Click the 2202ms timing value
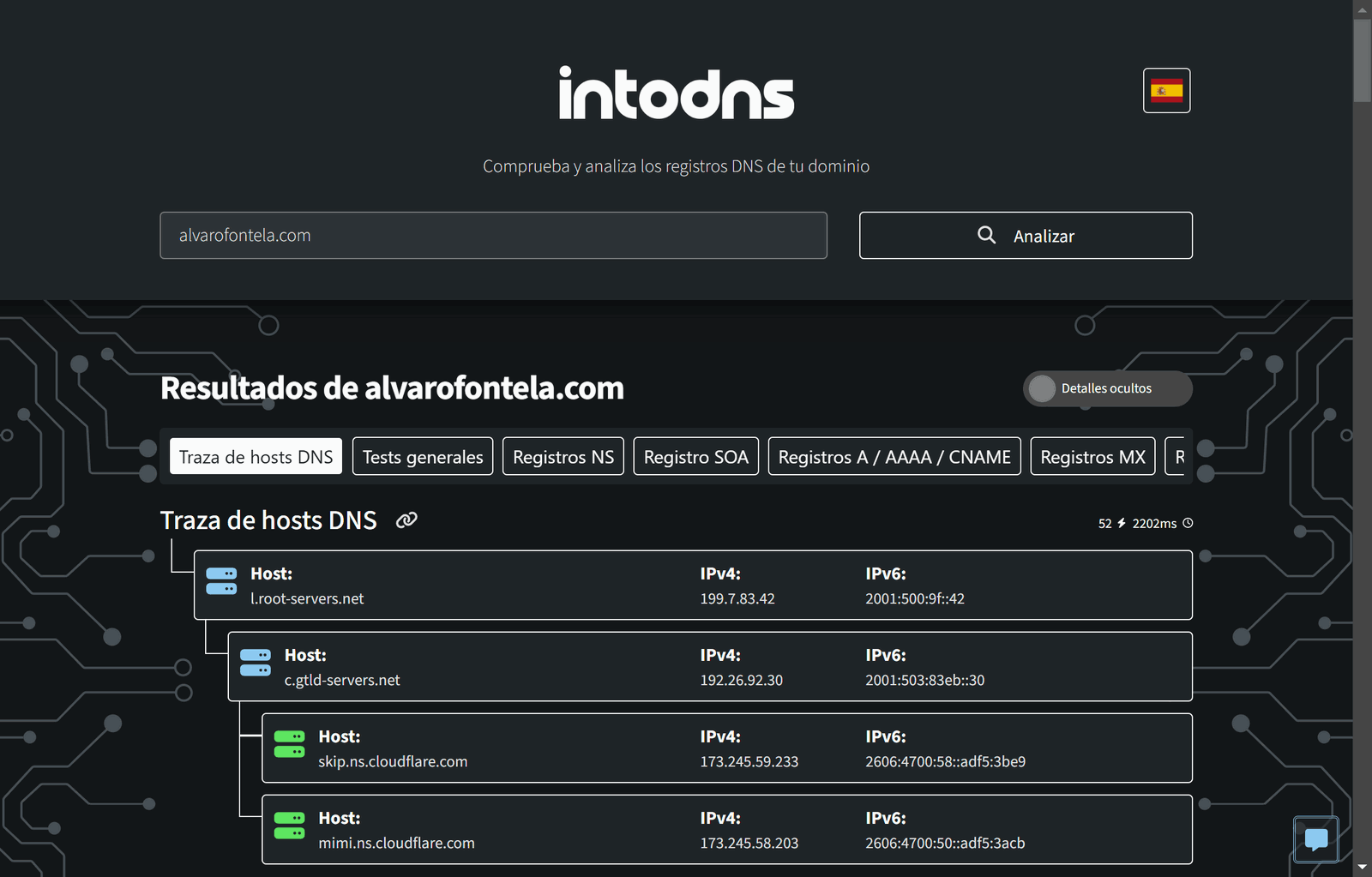Screen dimensions: 1372x877 (1154, 523)
